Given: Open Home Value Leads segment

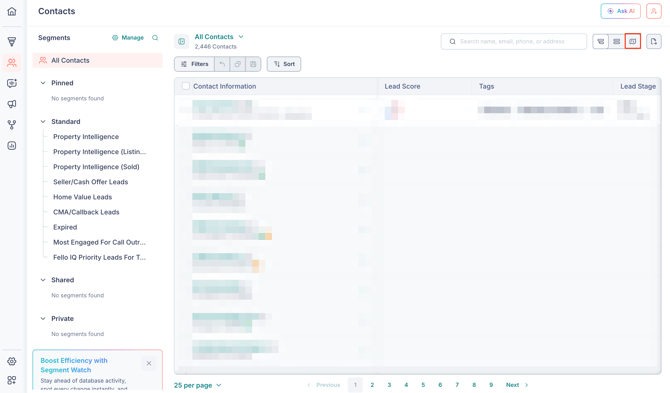Looking at the screenshot, I should click(82, 197).
